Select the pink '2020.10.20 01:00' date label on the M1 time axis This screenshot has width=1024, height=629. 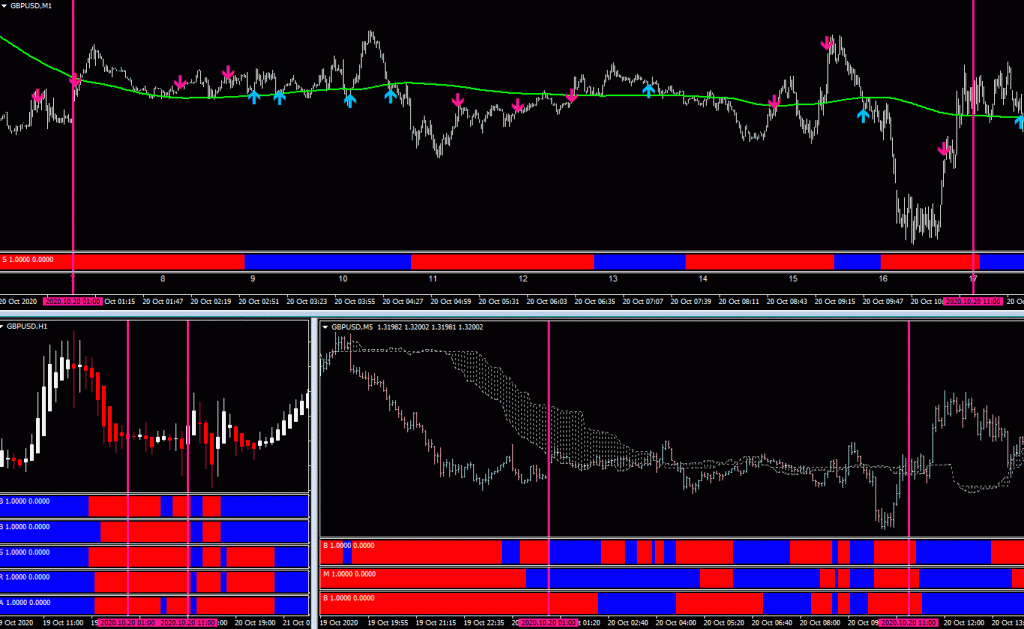click(72, 302)
